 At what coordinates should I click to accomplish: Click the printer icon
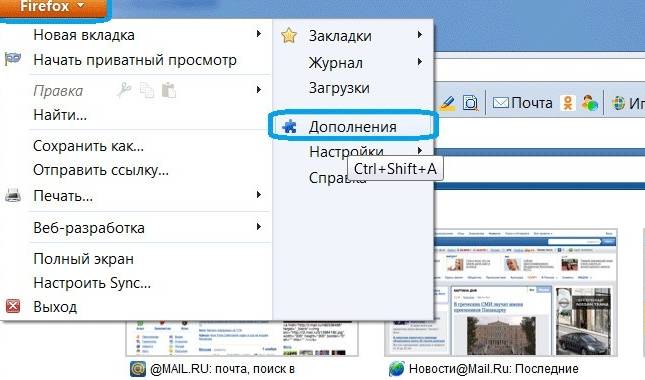(x=13, y=195)
